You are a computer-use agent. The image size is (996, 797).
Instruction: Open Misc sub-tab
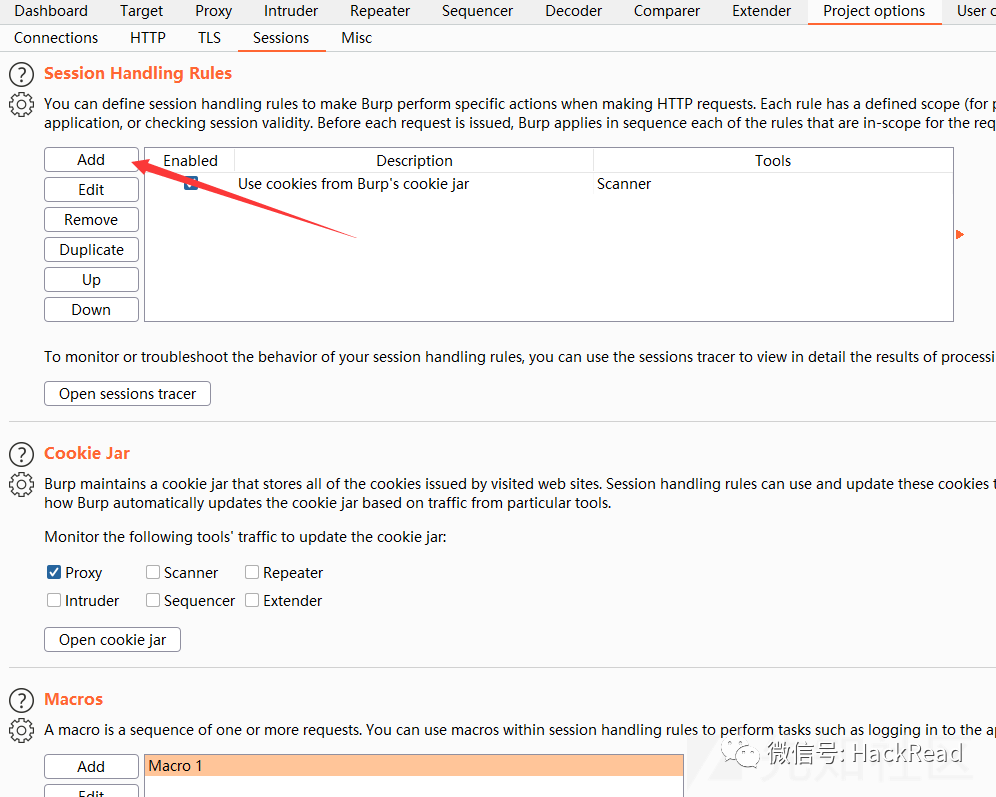point(356,38)
